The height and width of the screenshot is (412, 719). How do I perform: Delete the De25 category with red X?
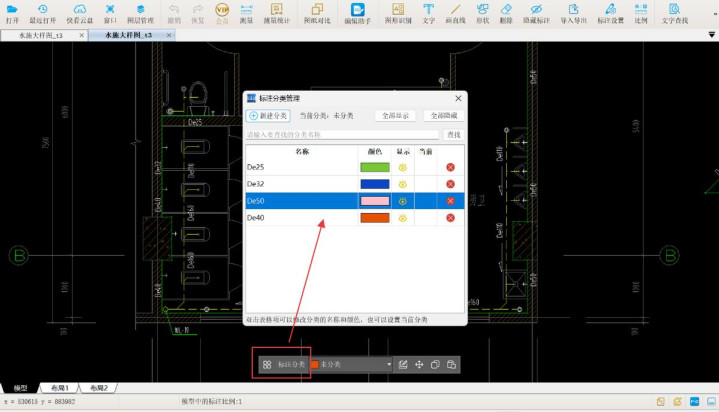[x=451, y=167]
